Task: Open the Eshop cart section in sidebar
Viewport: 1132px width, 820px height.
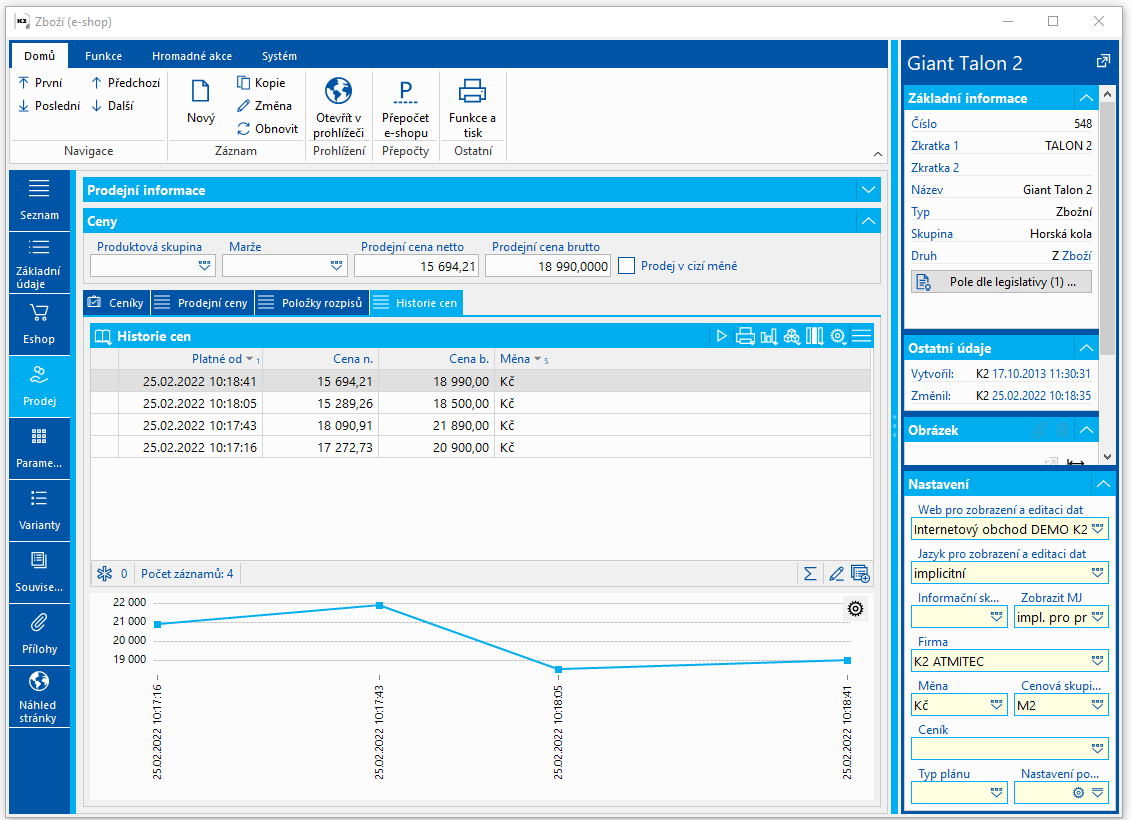Action: (39, 324)
